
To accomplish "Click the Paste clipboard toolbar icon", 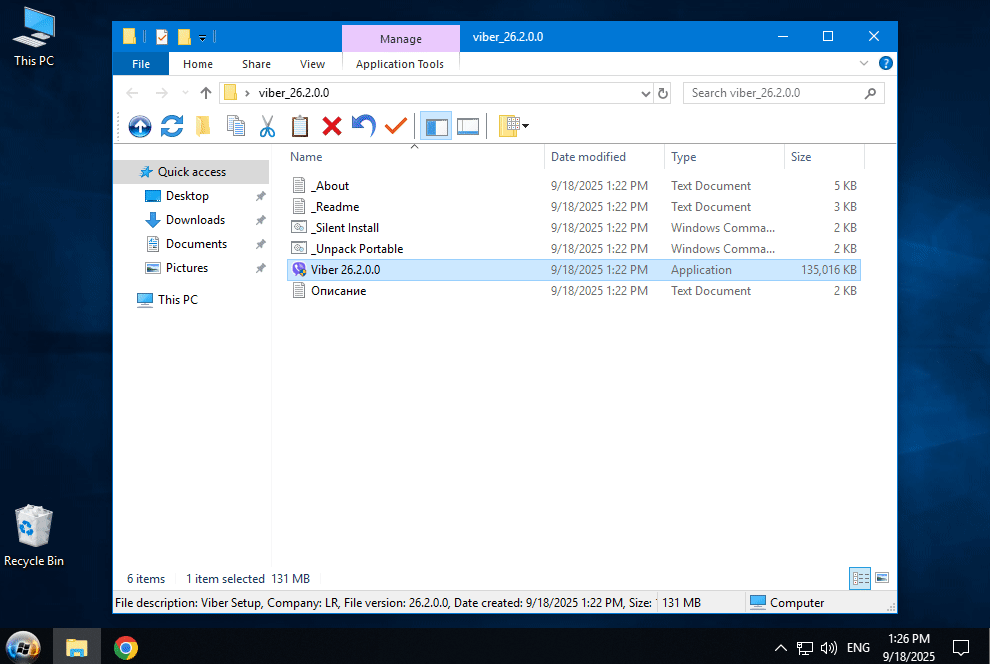I will pos(300,126).
